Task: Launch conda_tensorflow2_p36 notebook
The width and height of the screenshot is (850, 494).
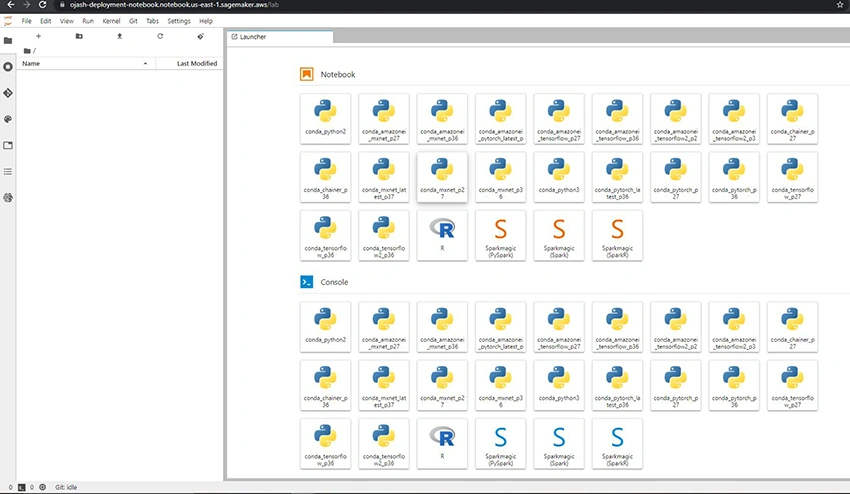Action: pos(384,235)
